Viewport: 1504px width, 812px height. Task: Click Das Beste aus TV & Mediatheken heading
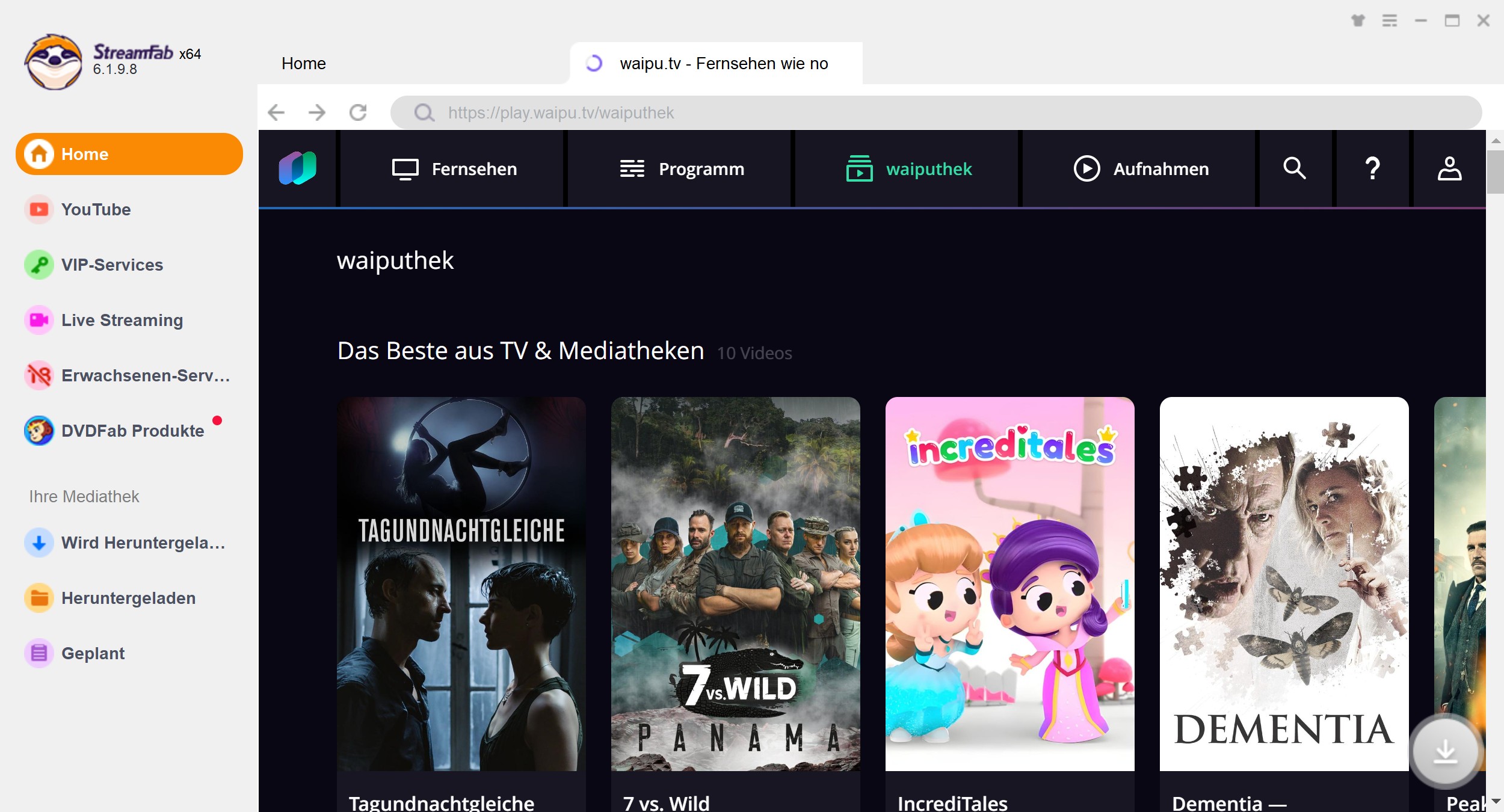521,351
